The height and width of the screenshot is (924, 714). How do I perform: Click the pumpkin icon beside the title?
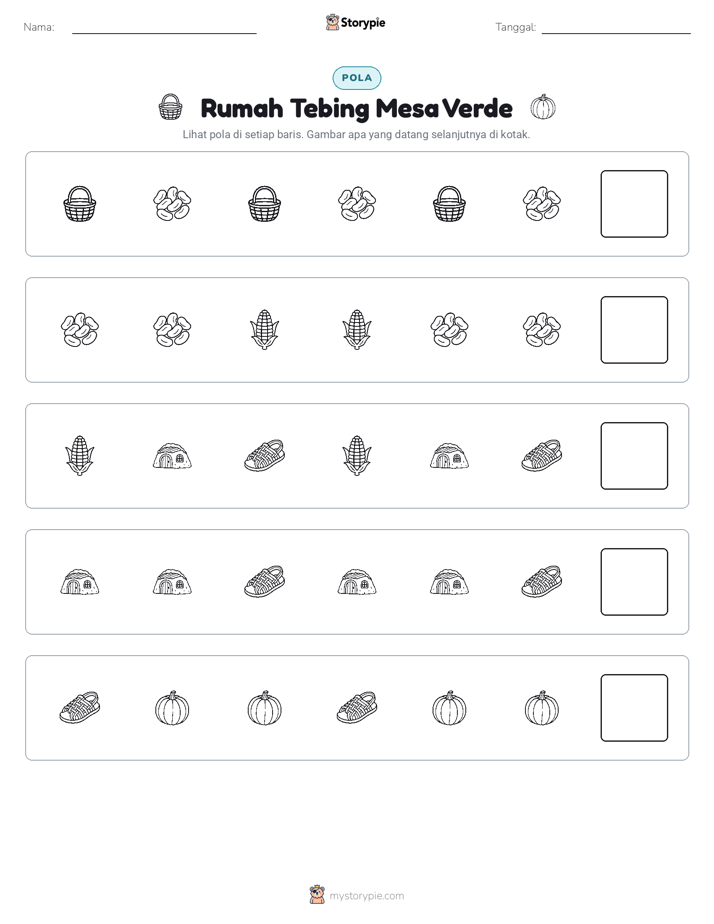[x=543, y=107]
